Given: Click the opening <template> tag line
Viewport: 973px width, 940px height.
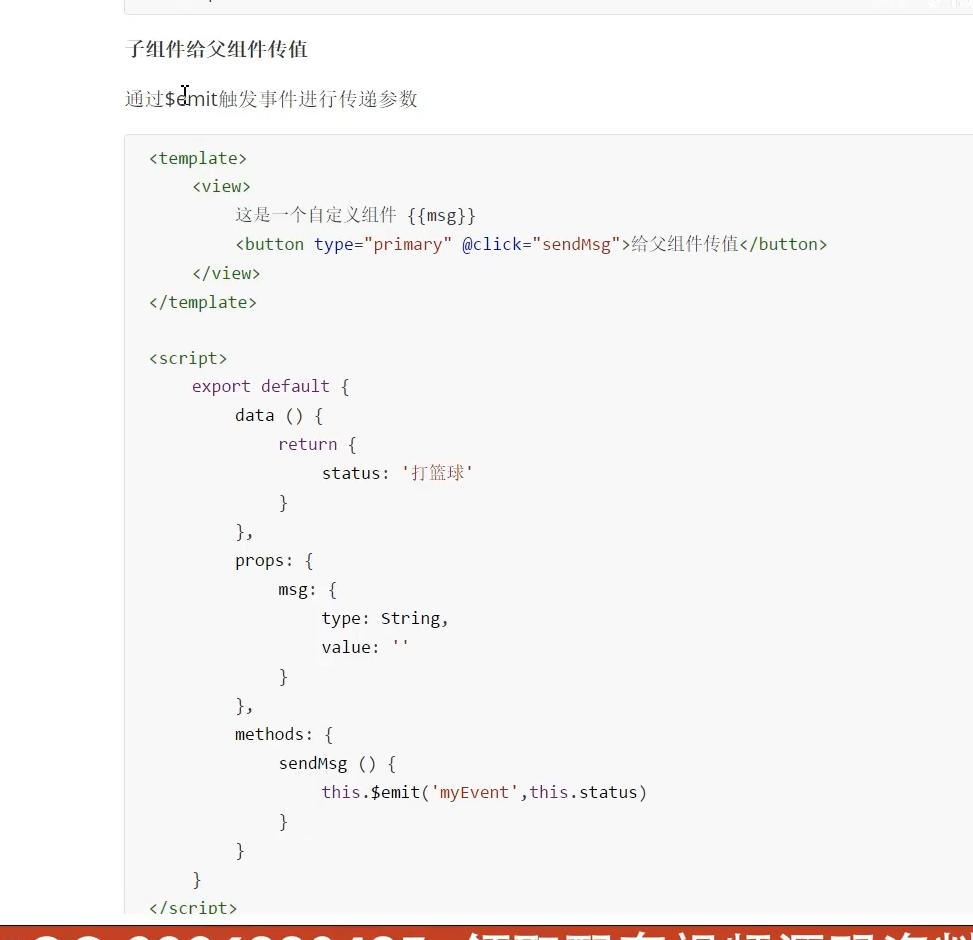Looking at the screenshot, I should [x=197, y=158].
